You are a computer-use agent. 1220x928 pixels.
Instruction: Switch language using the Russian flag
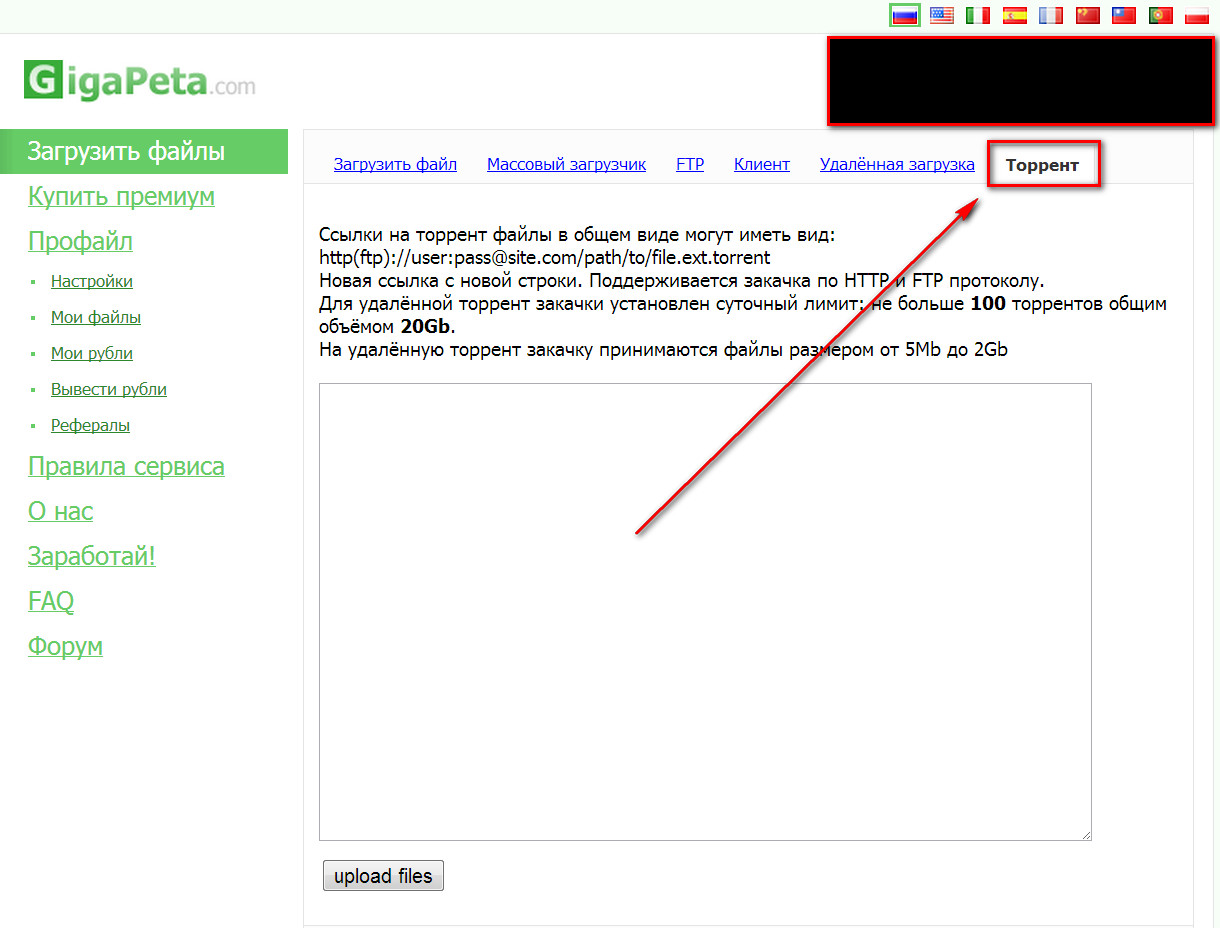pyautogui.click(x=904, y=15)
